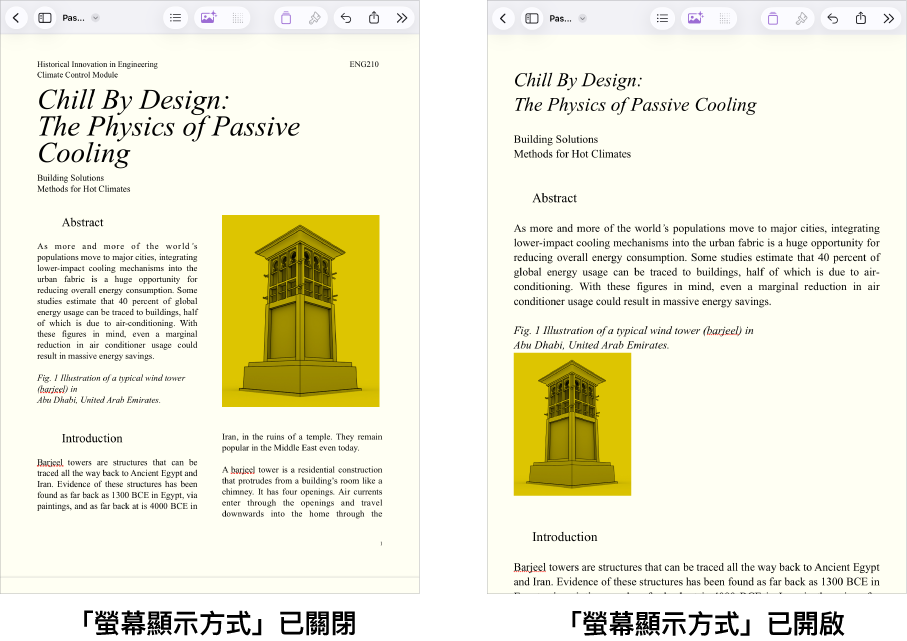Undo the last edit in the left document
The image size is (907, 641).
click(x=346, y=17)
